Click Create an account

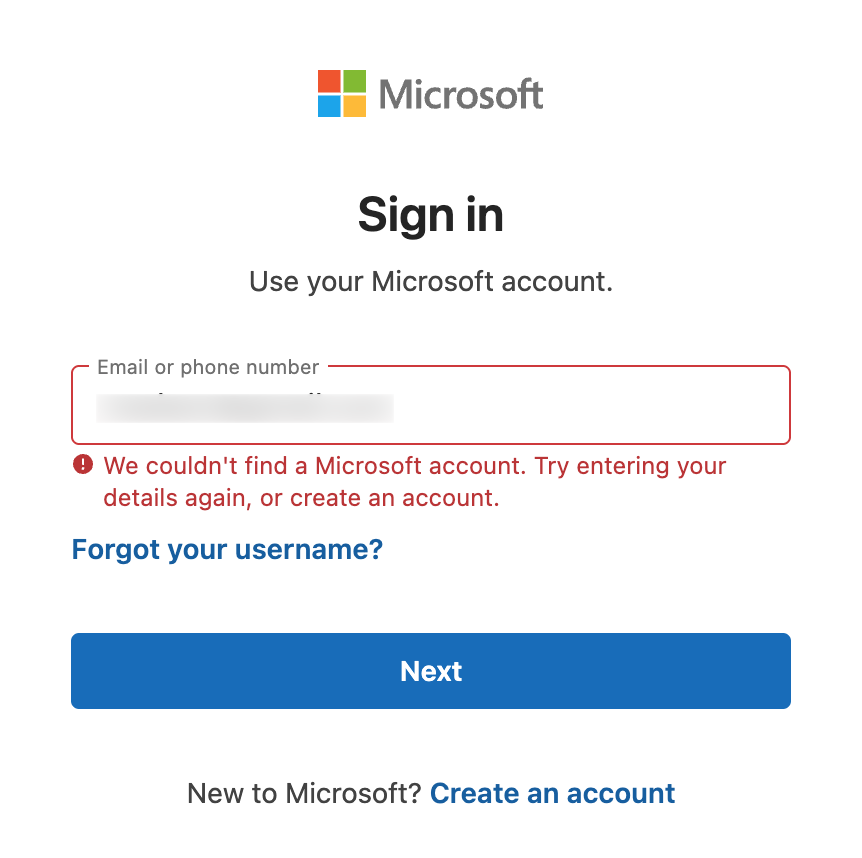click(x=552, y=793)
